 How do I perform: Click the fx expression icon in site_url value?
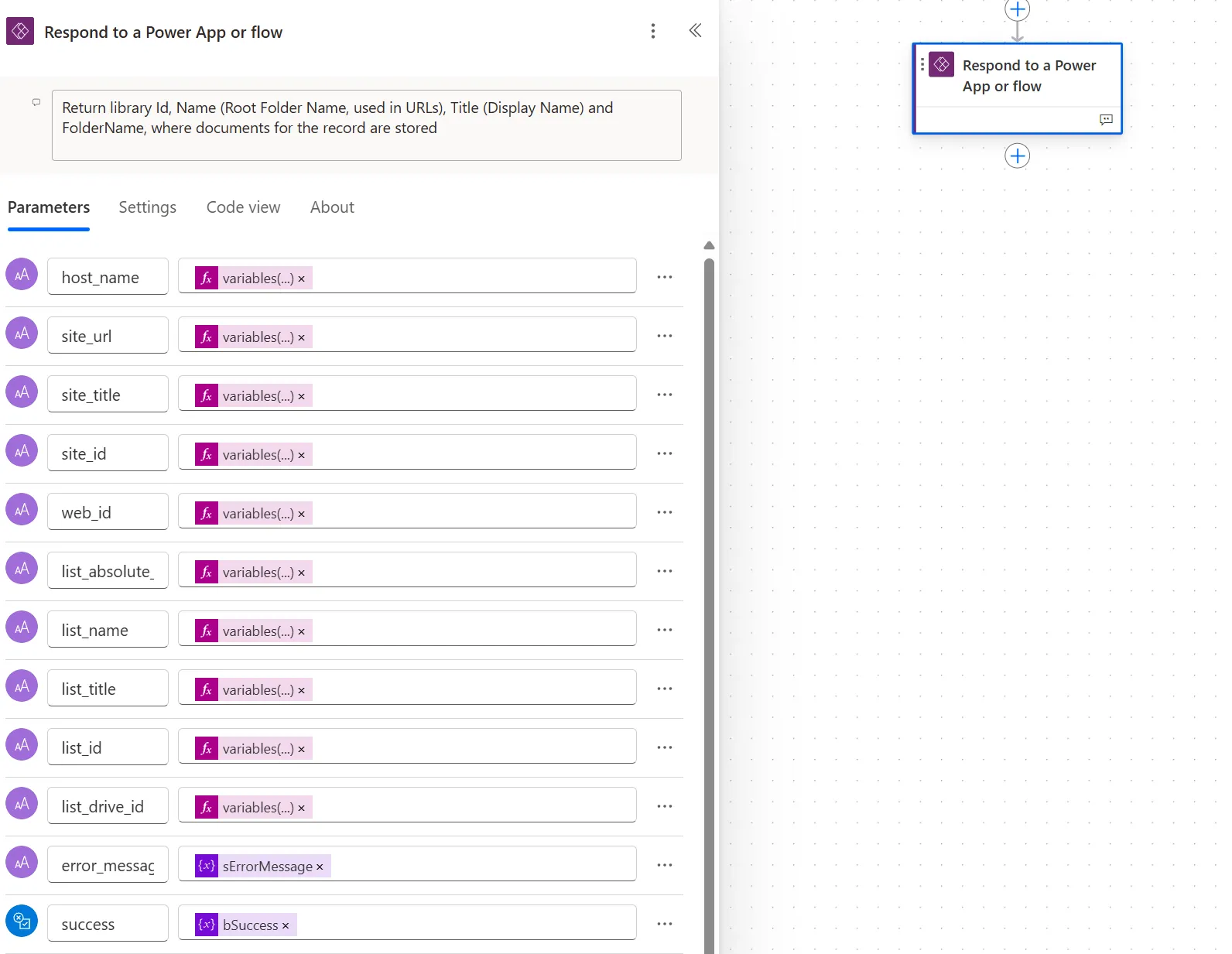[x=206, y=337]
